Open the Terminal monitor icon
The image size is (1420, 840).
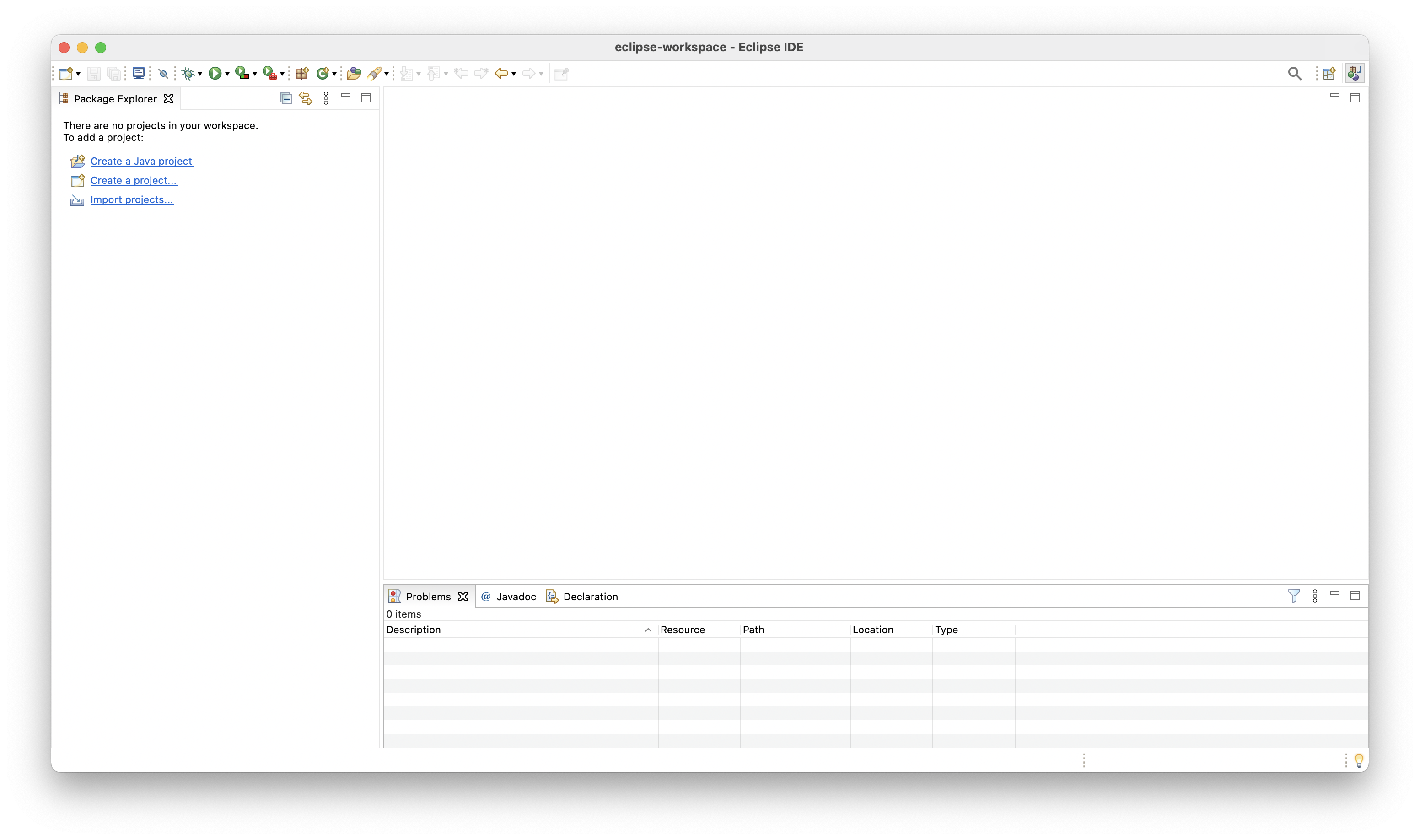point(138,73)
